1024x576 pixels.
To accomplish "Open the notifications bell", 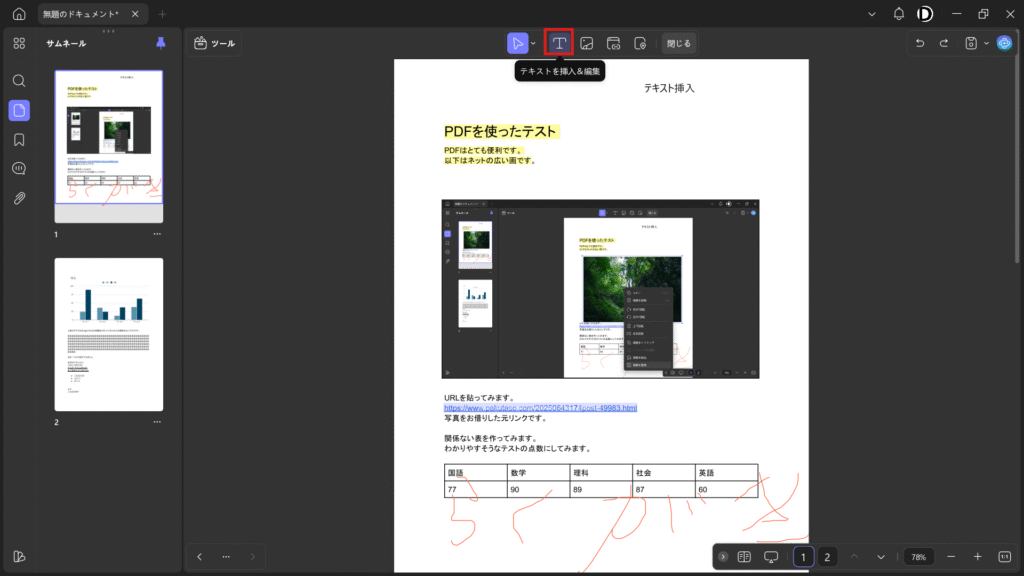I will point(898,14).
